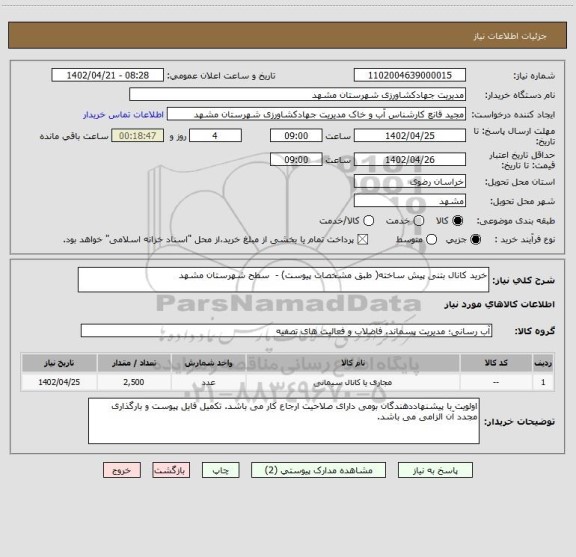Click the buyer notes text area
Image resolution: width=576 pixels, height=557 pixels.
click(284, 421)
